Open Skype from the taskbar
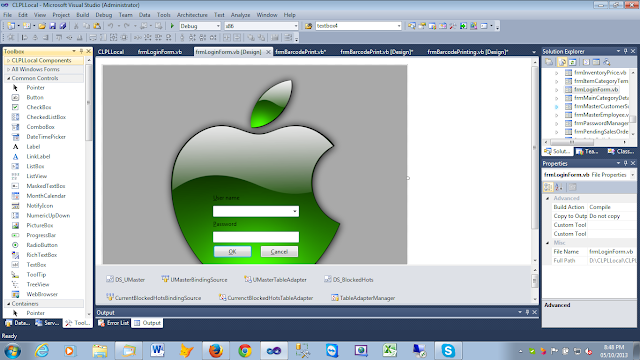Screen dimensions: 640x360 pos(448,351)
